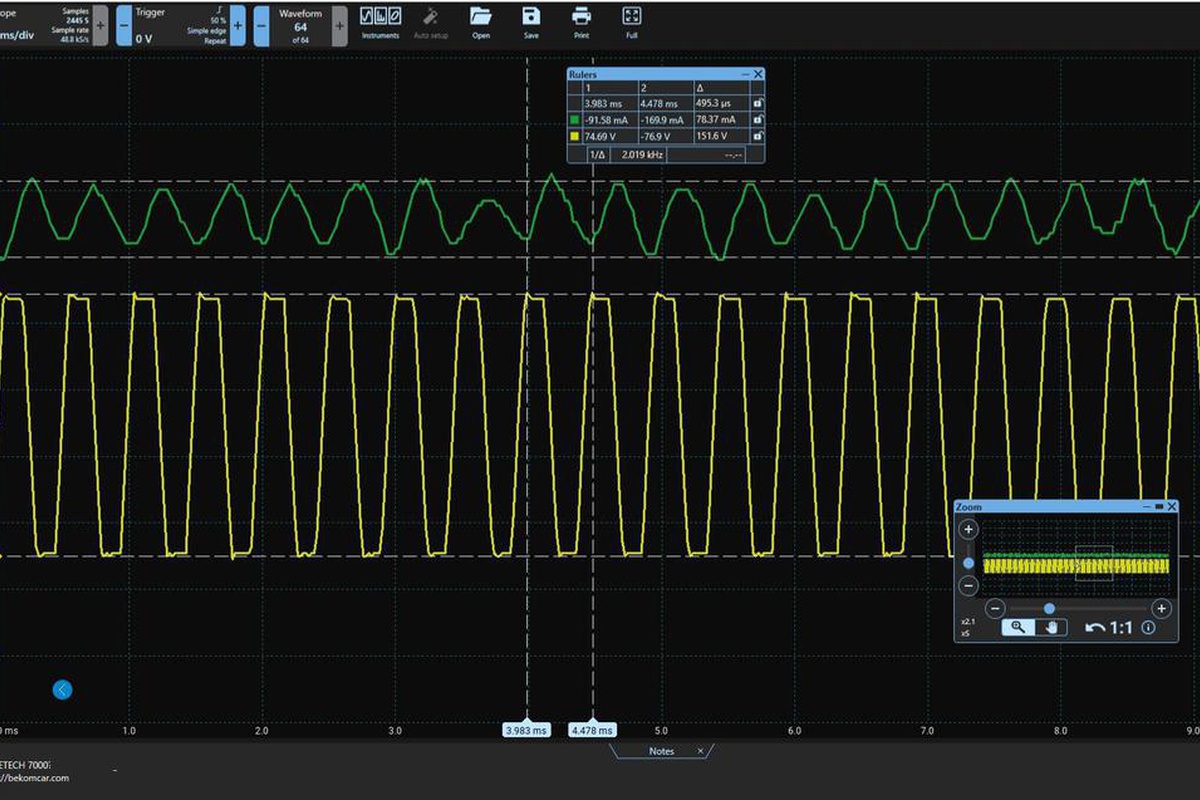Close the Notes tab
Screen dimensions: 1200x800
click(x=700, y=751)
